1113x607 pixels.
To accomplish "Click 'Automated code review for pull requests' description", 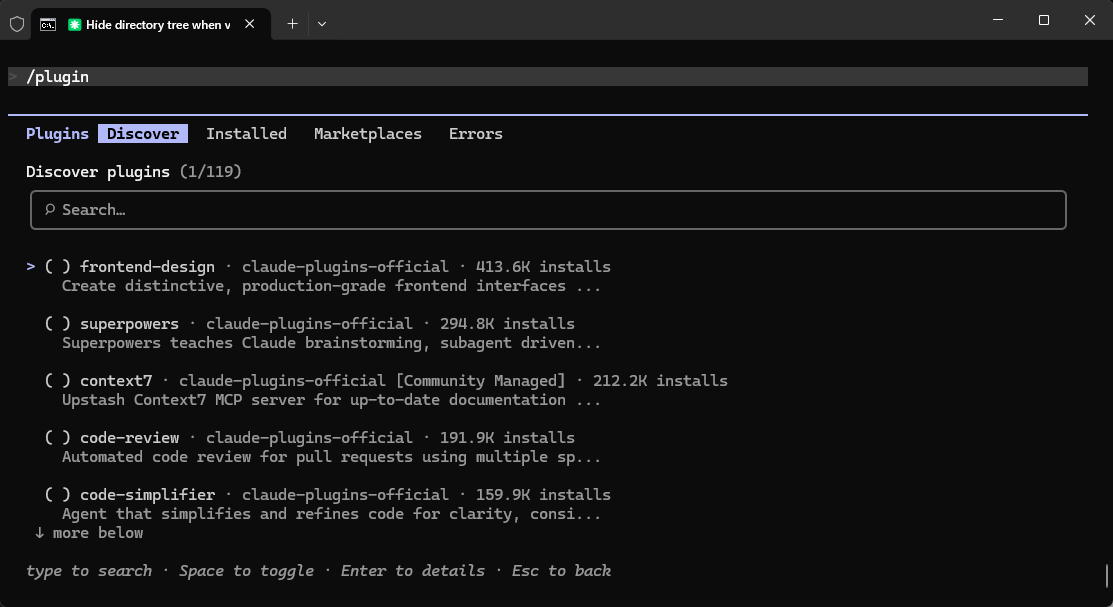I will pos(331,457).
